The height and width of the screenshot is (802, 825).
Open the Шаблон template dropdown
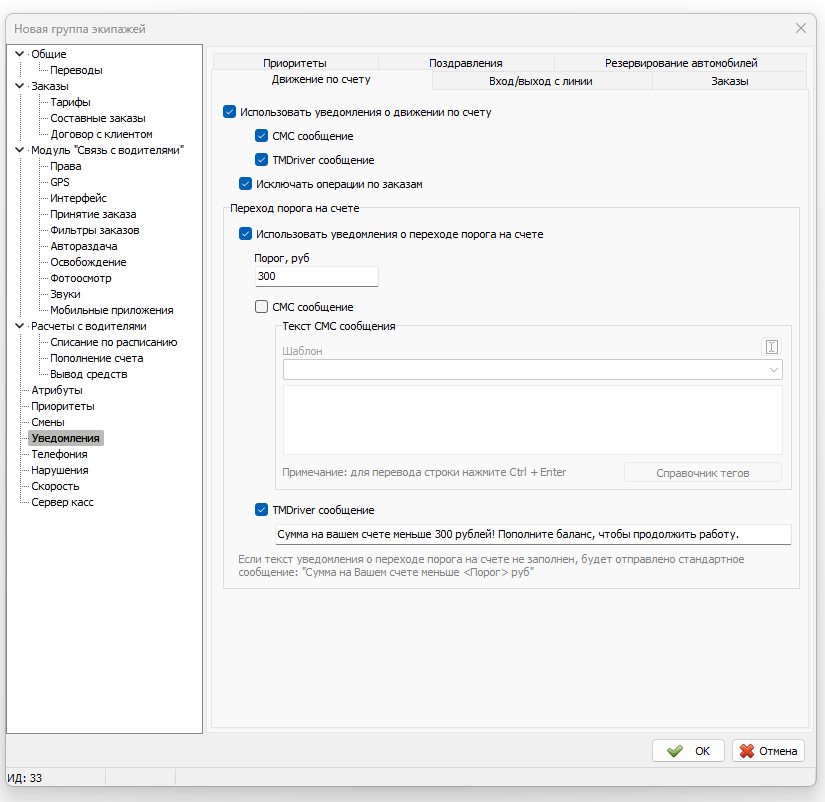point(532,369)
